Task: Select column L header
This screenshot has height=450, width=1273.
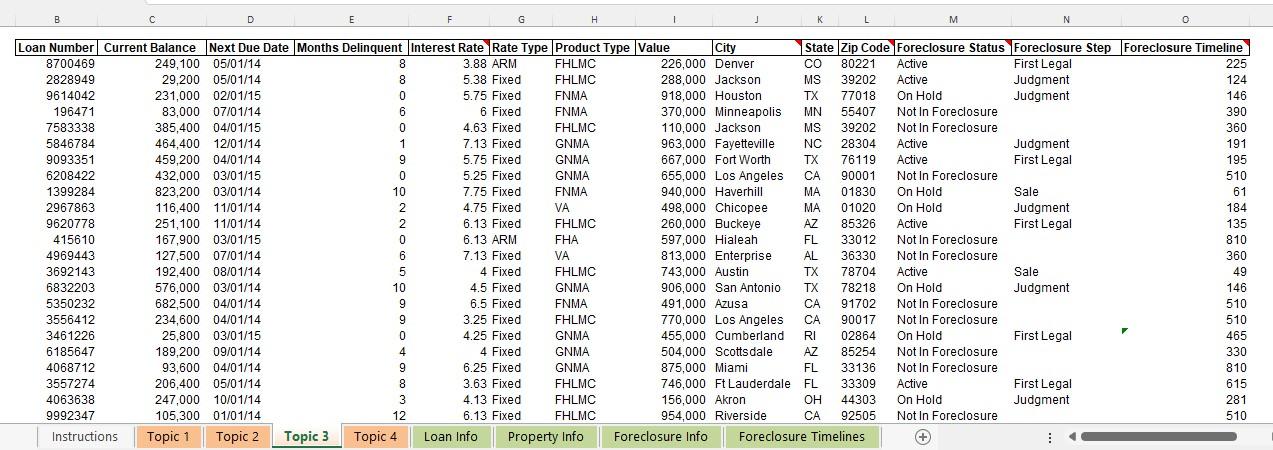Action: [866, 19]
